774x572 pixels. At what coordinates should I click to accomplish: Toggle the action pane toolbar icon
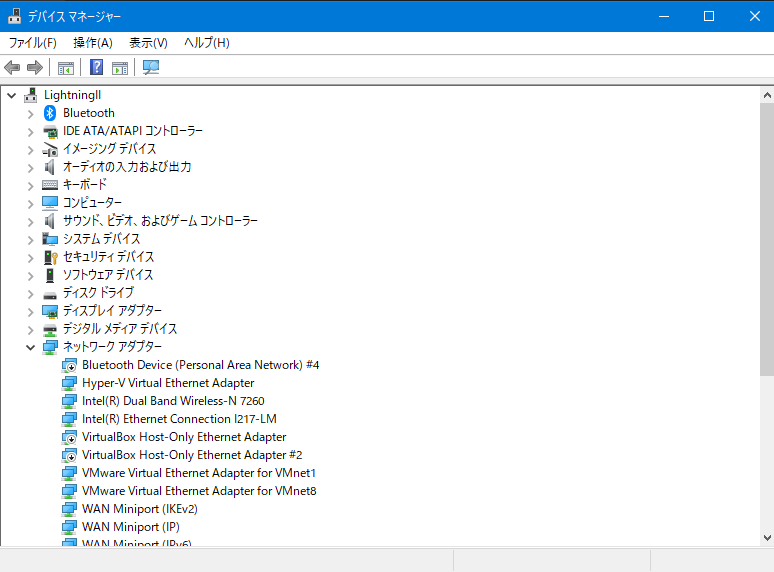coord(120,68)
